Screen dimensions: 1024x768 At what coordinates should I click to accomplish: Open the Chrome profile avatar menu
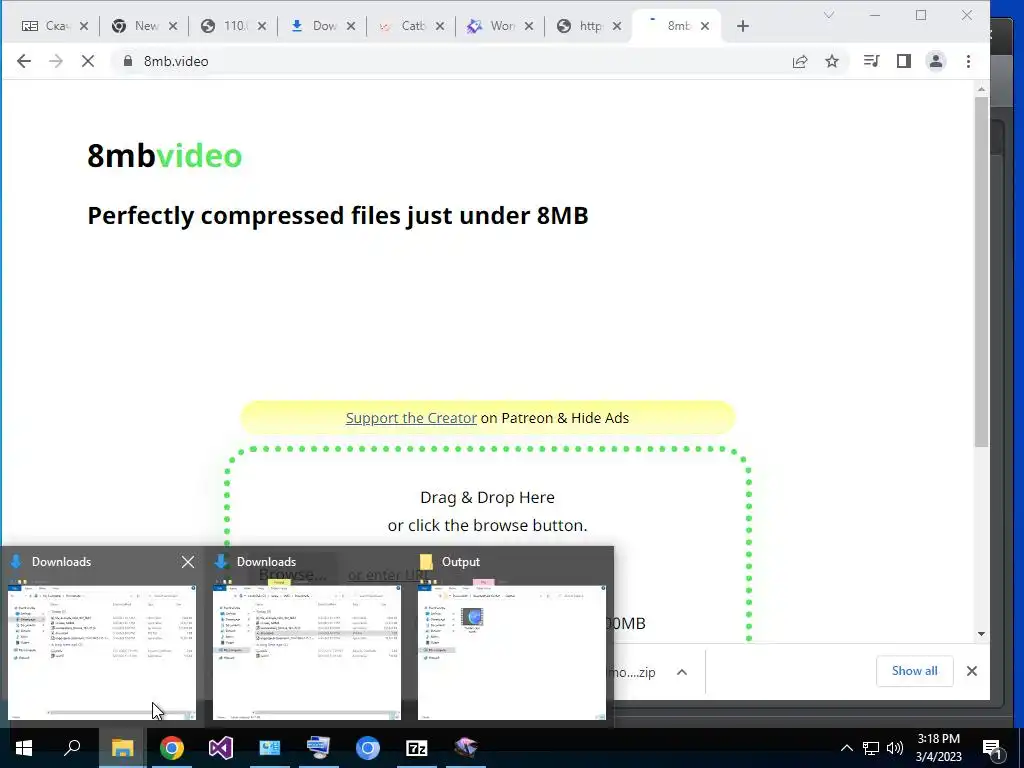point(936,61)
